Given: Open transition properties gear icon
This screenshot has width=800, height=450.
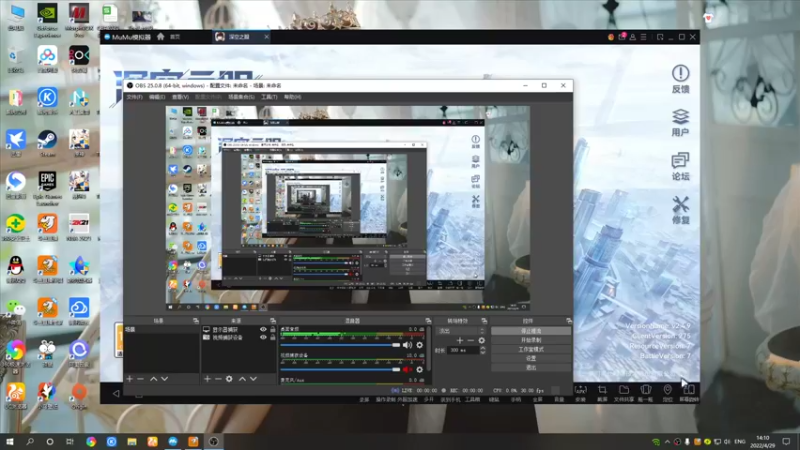Looking at the screenshot, I should (x=482, y=340).
